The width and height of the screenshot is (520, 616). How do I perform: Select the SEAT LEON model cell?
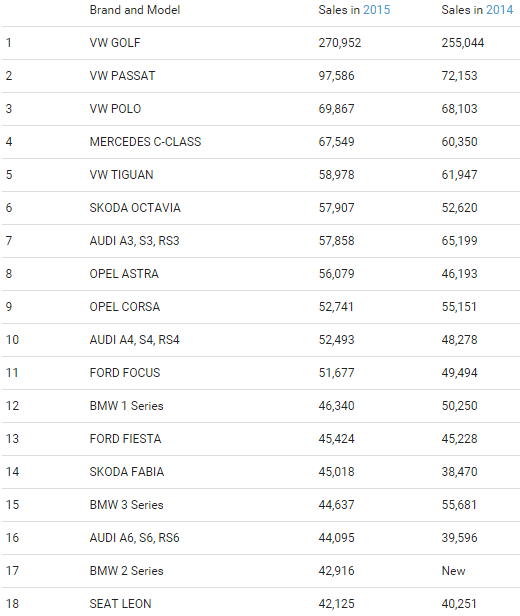click(120, 604)
